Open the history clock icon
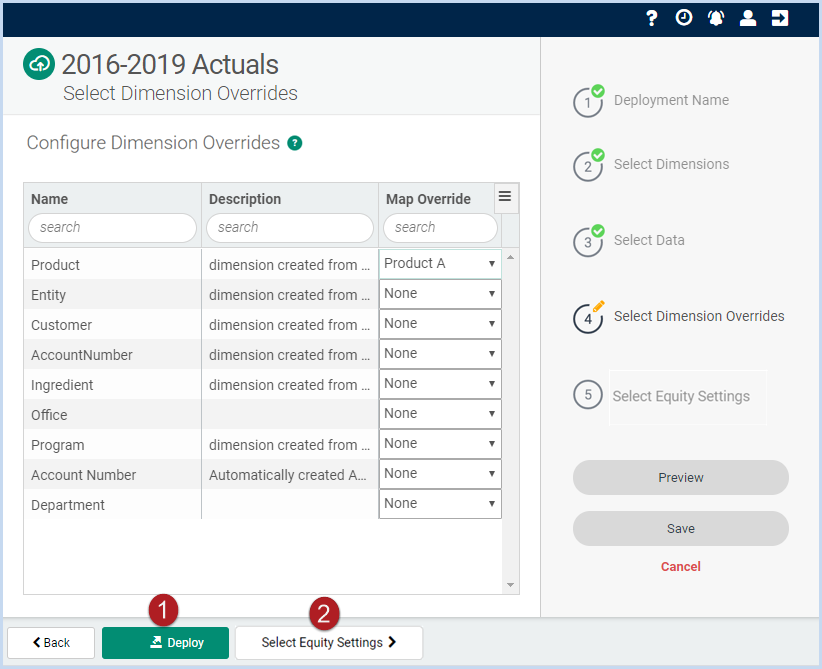The image size is (822, 669). coord(684,18)
